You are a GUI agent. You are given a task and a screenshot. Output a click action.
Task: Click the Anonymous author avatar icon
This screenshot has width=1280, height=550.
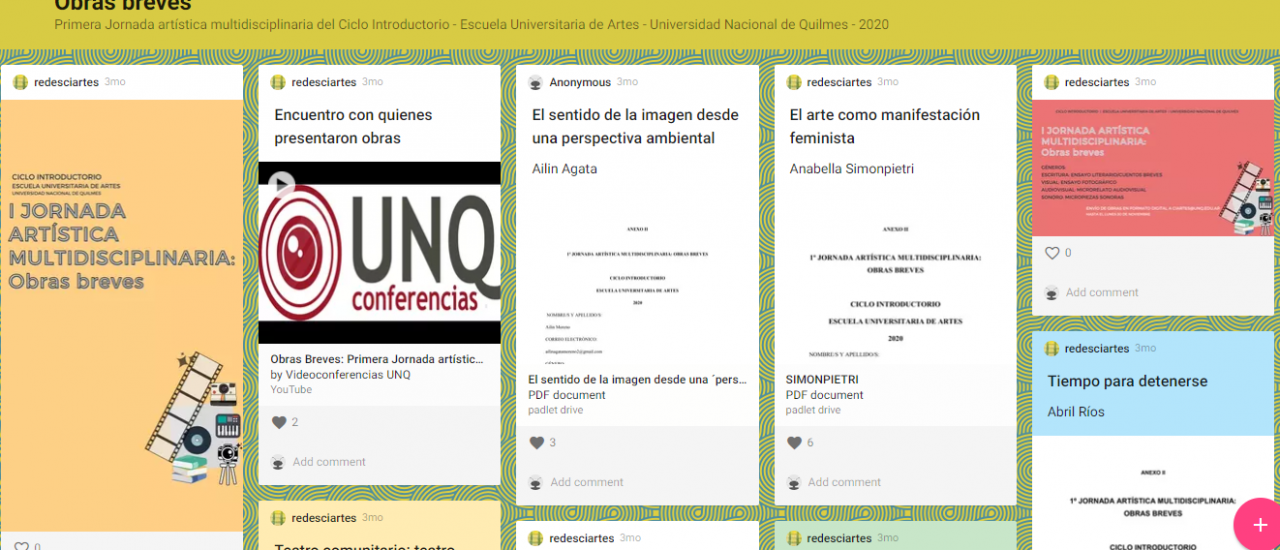pos(536,82)
